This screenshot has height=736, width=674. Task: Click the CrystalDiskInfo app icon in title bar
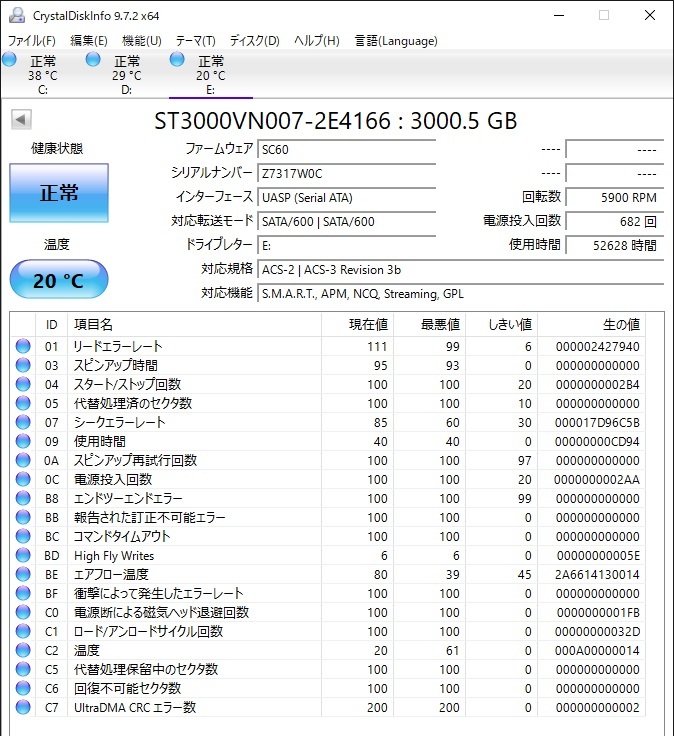[x=16, y=15]
